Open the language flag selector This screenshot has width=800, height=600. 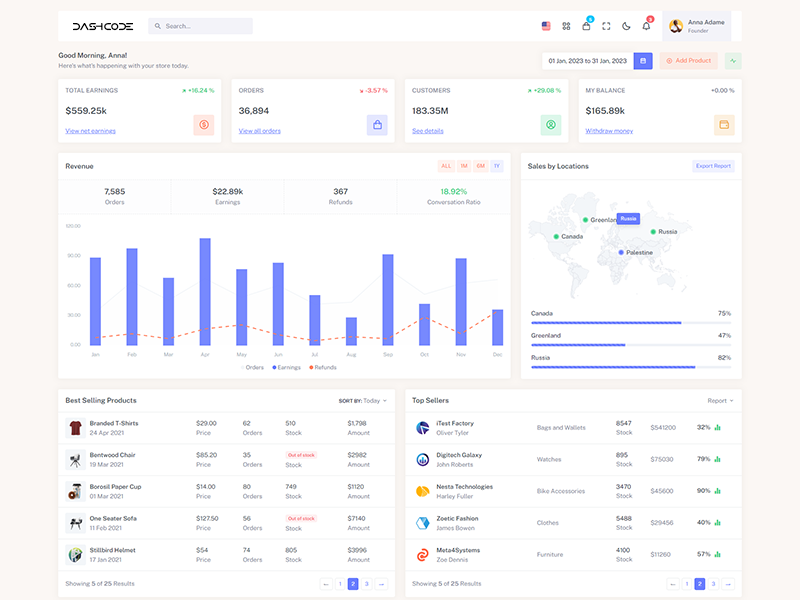click(x=546, y=26)
